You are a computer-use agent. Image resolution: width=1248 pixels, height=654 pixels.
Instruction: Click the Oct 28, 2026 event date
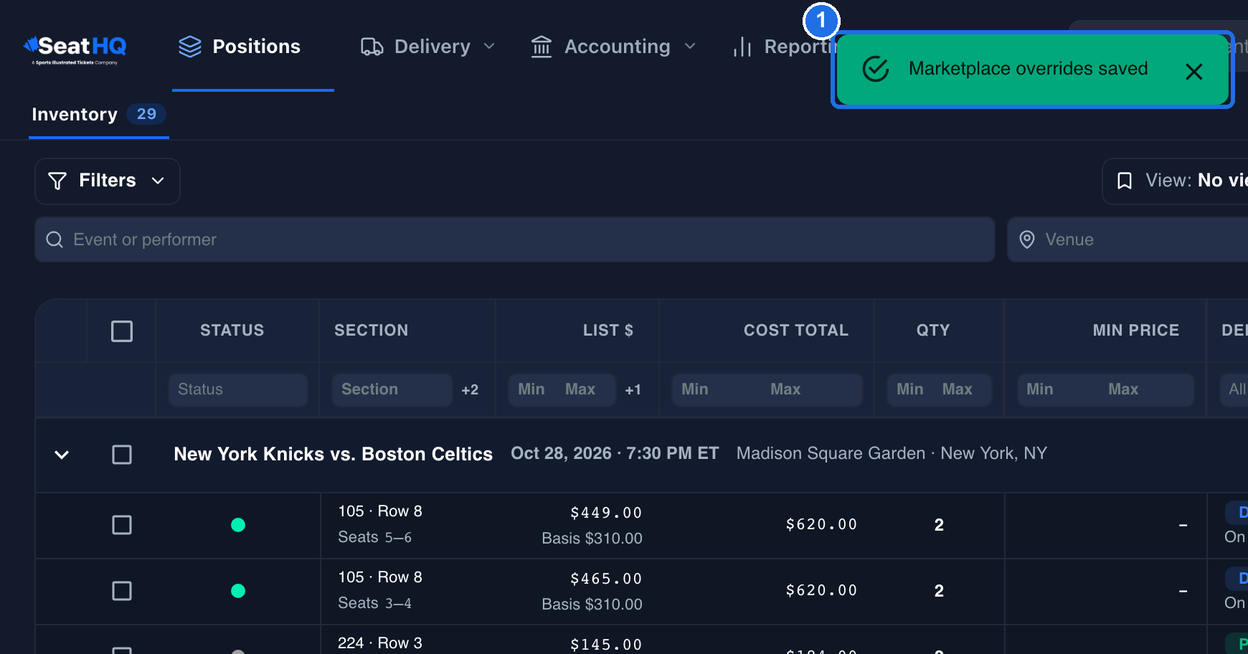click(615, 453)
